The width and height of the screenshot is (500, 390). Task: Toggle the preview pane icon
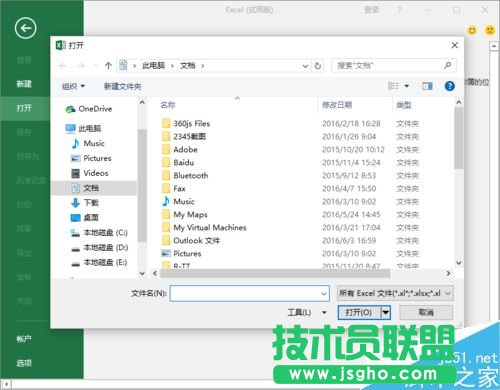[427, 86]
